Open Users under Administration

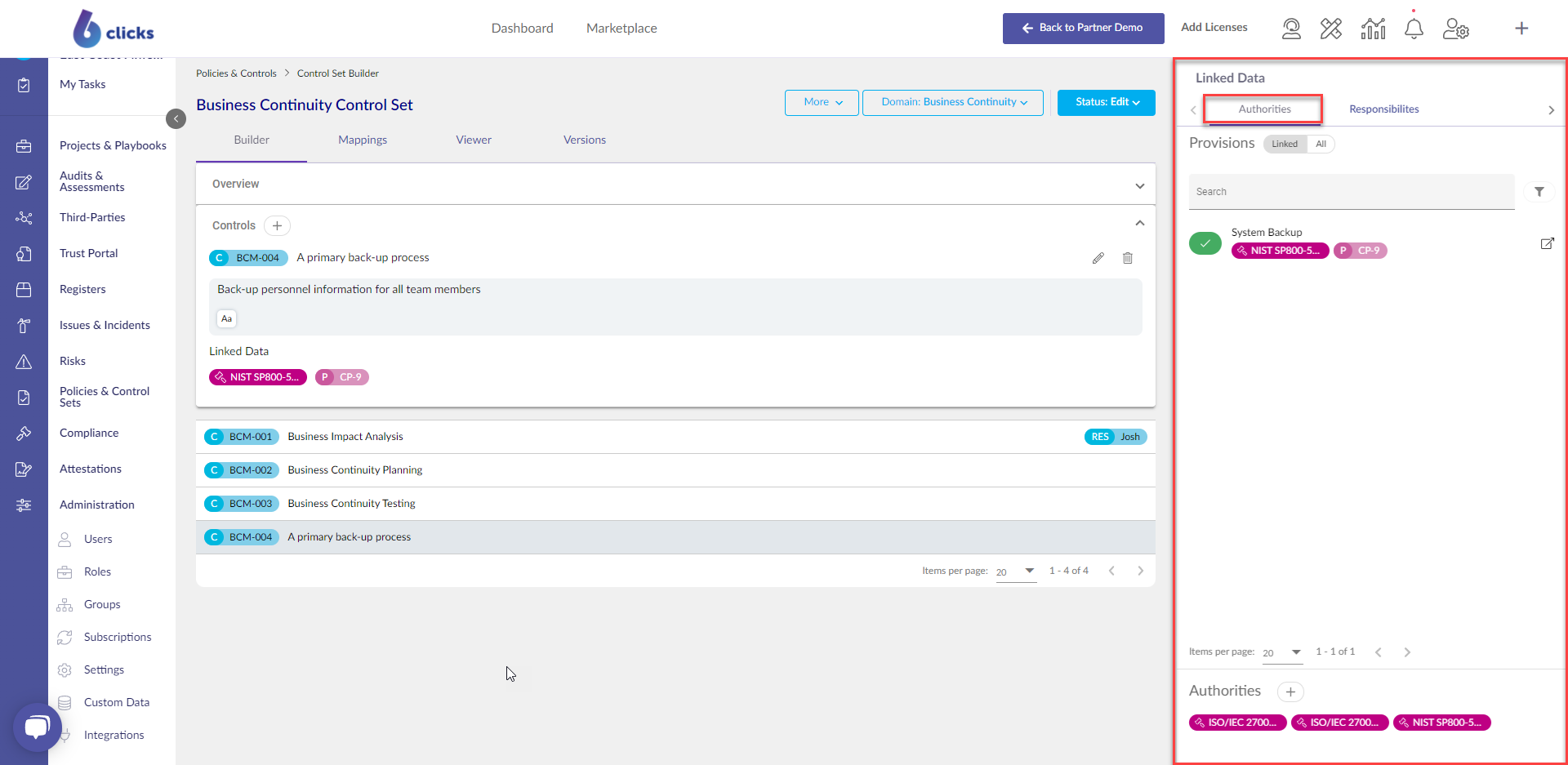(98, 540)
